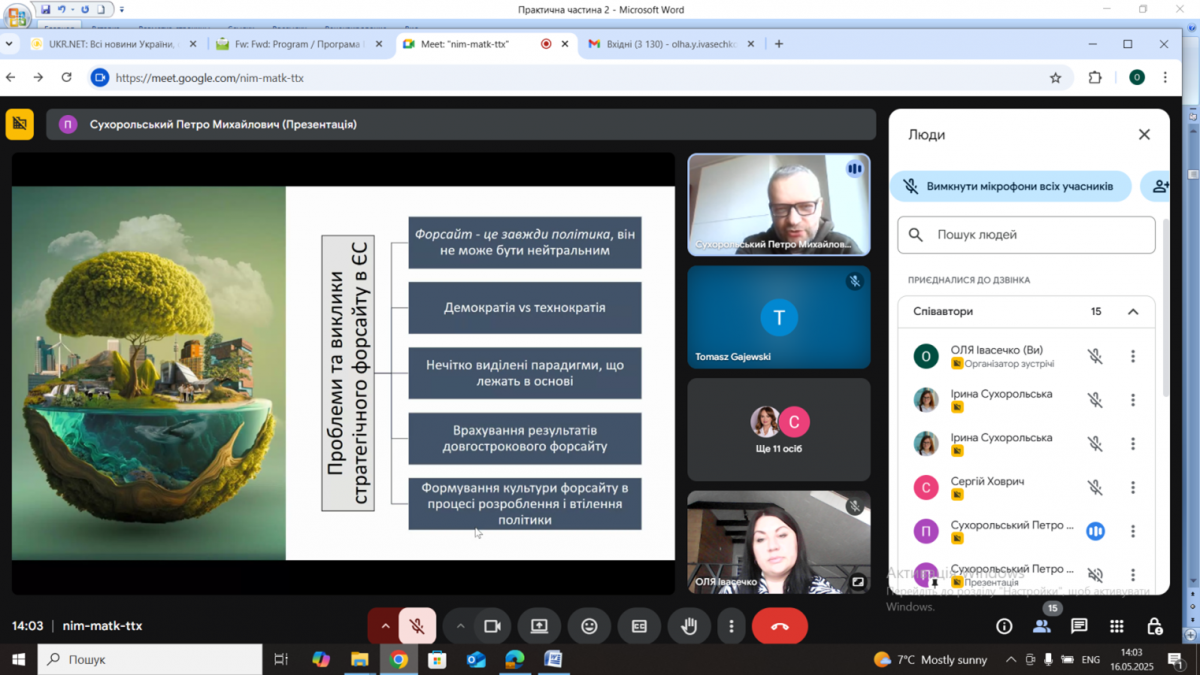Collapse the Співавтори participants list
The height and width of the screenshot is (675, 1200).
1133,312
